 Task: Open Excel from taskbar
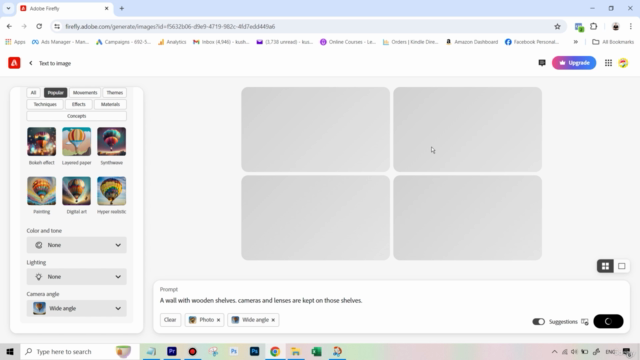316,351
